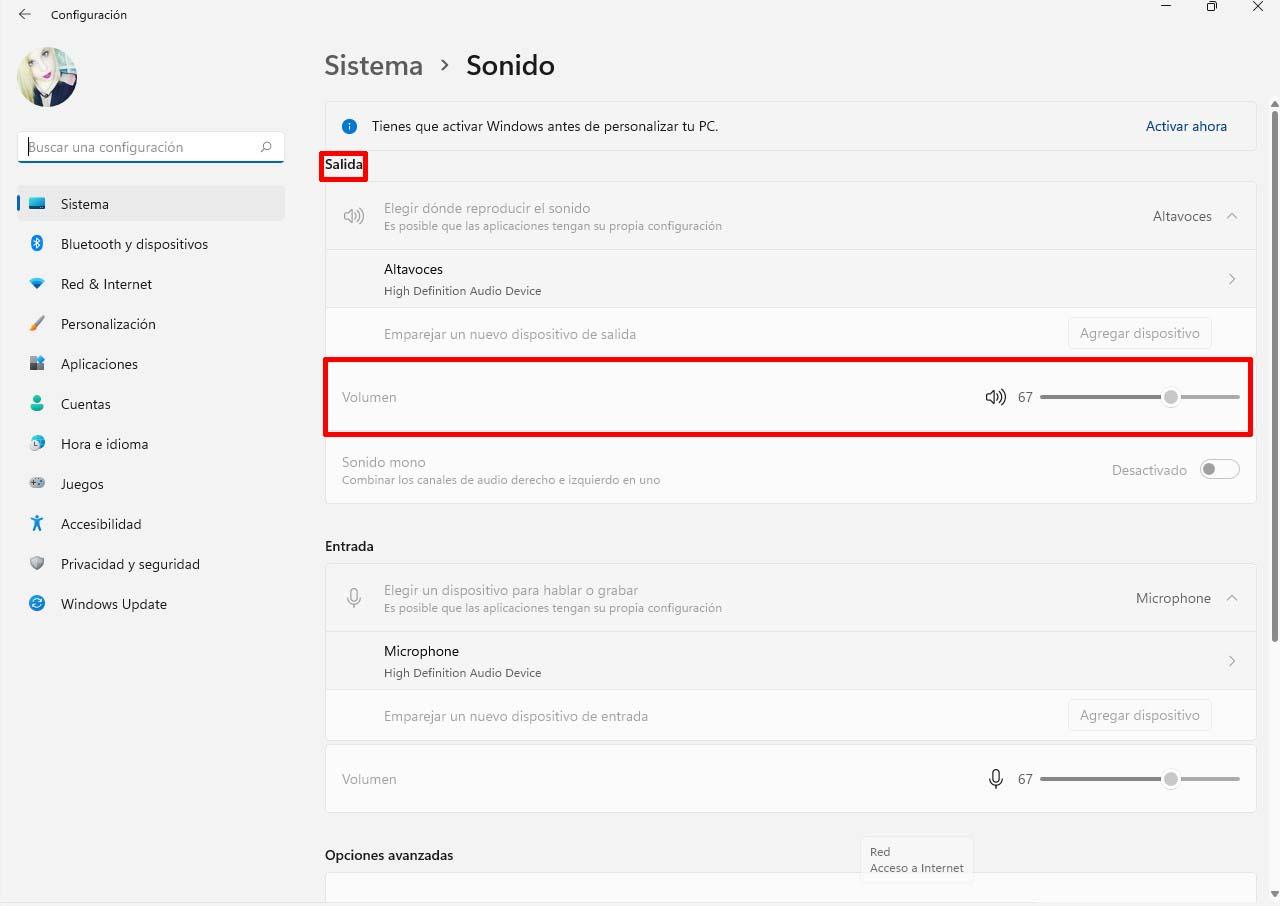Screen dimensions: 1280x906
Task: Open Cuentas settings
Action: click(x=85, y=404)
